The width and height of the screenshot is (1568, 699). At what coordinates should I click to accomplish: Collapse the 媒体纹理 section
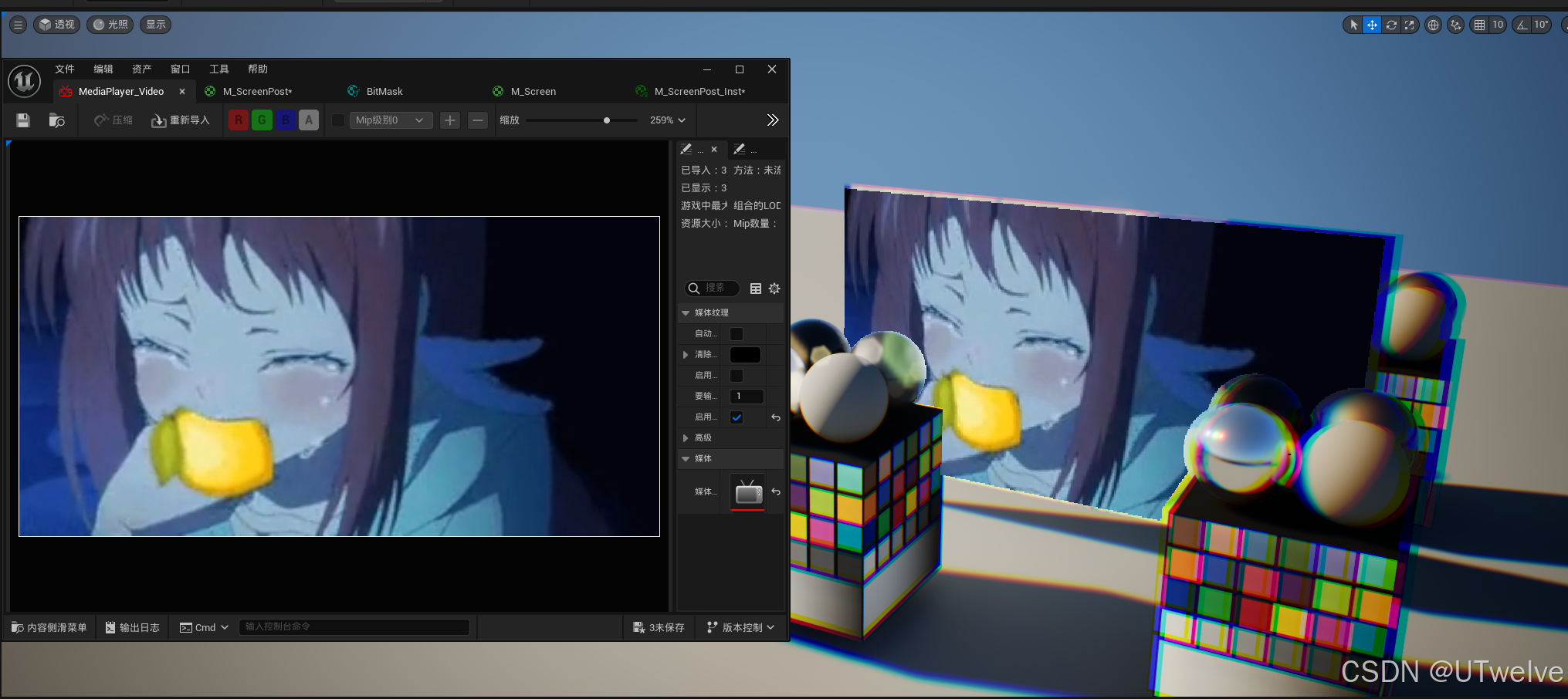[x=686, y=313]
